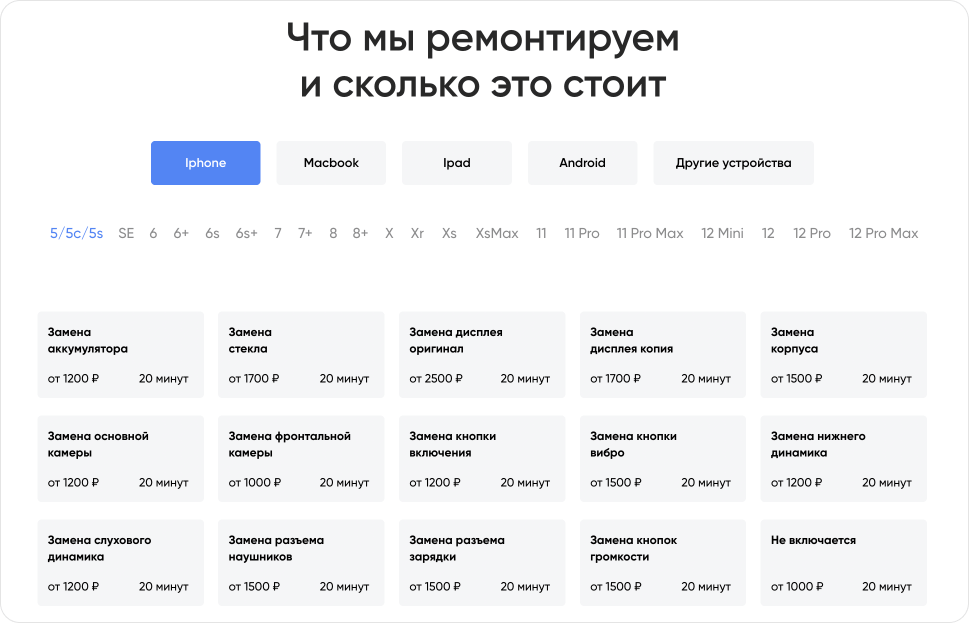Screen dimensions: 969x623
Task: Open the Замена слухового динамика card
Action: (121, 562)
